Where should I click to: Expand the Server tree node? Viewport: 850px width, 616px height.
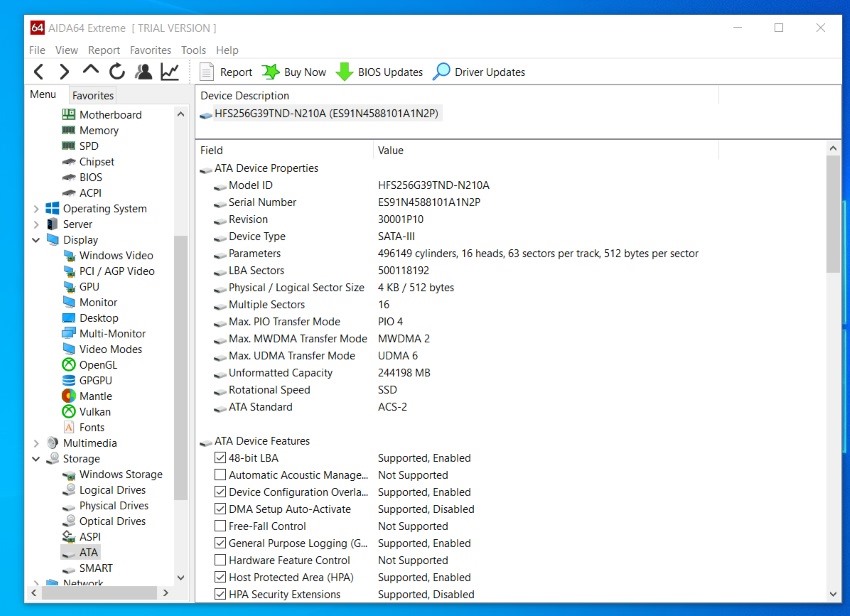[36, 224]
